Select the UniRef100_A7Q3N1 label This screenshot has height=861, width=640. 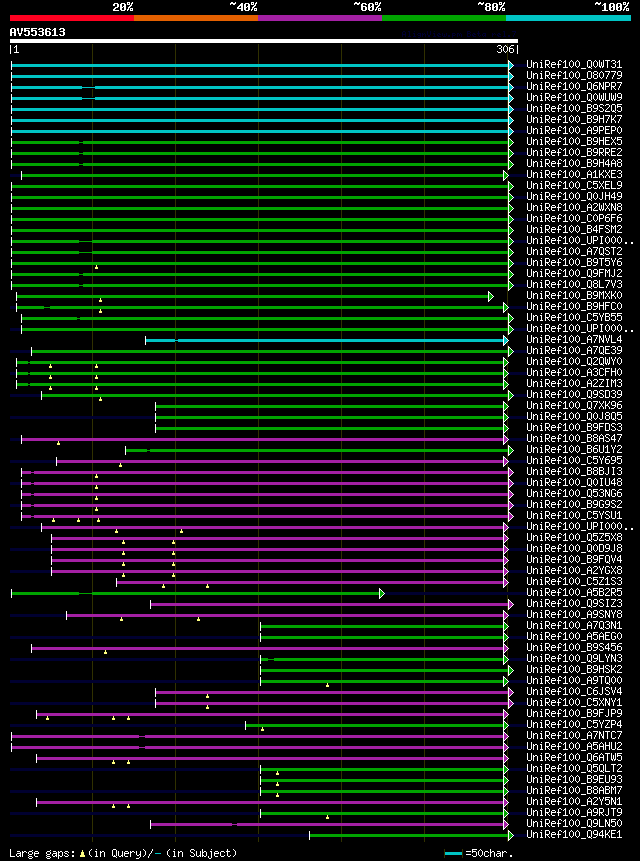[574, 625]
